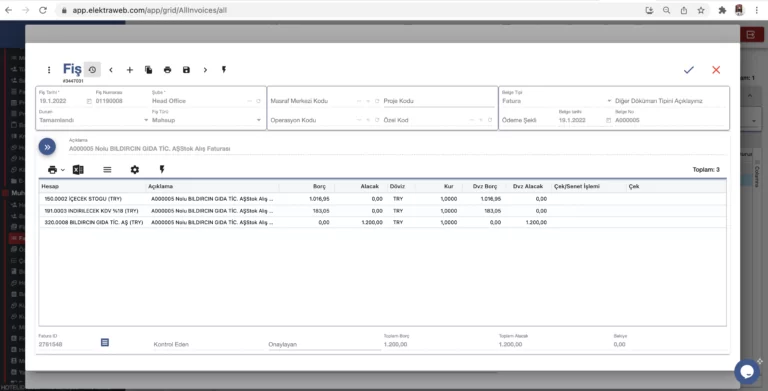Refresh the Özel Kod field

[489, 120]
